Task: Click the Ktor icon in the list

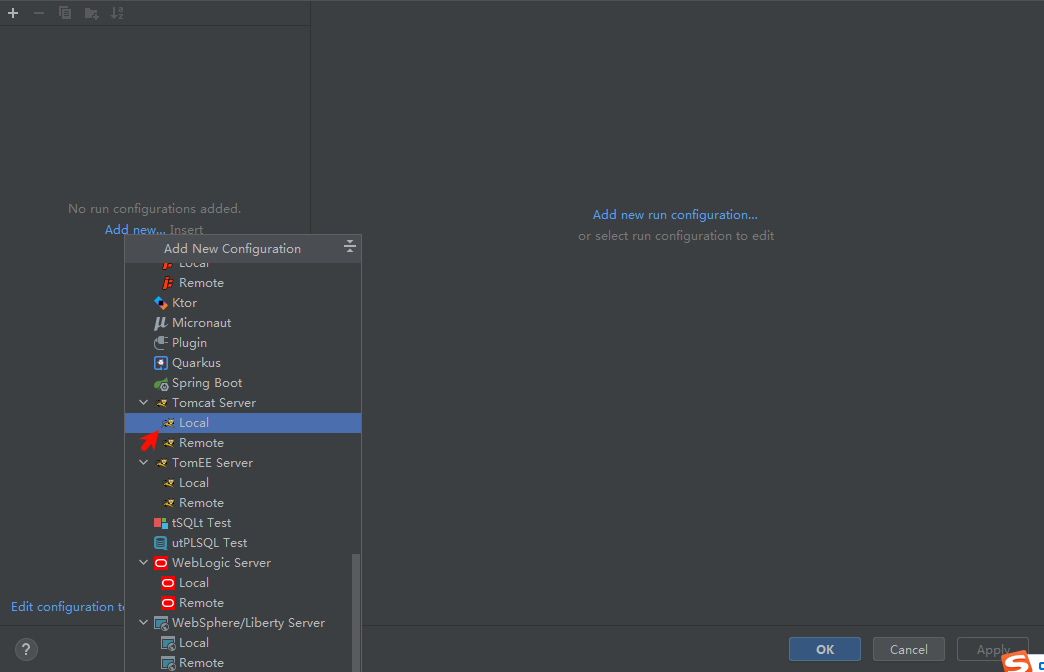Action: point(160,302)
